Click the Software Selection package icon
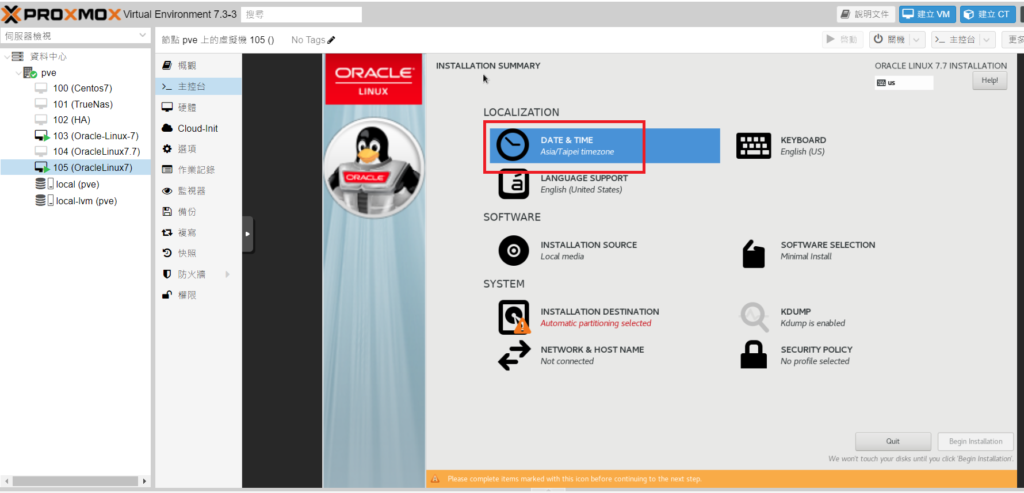 753,253
